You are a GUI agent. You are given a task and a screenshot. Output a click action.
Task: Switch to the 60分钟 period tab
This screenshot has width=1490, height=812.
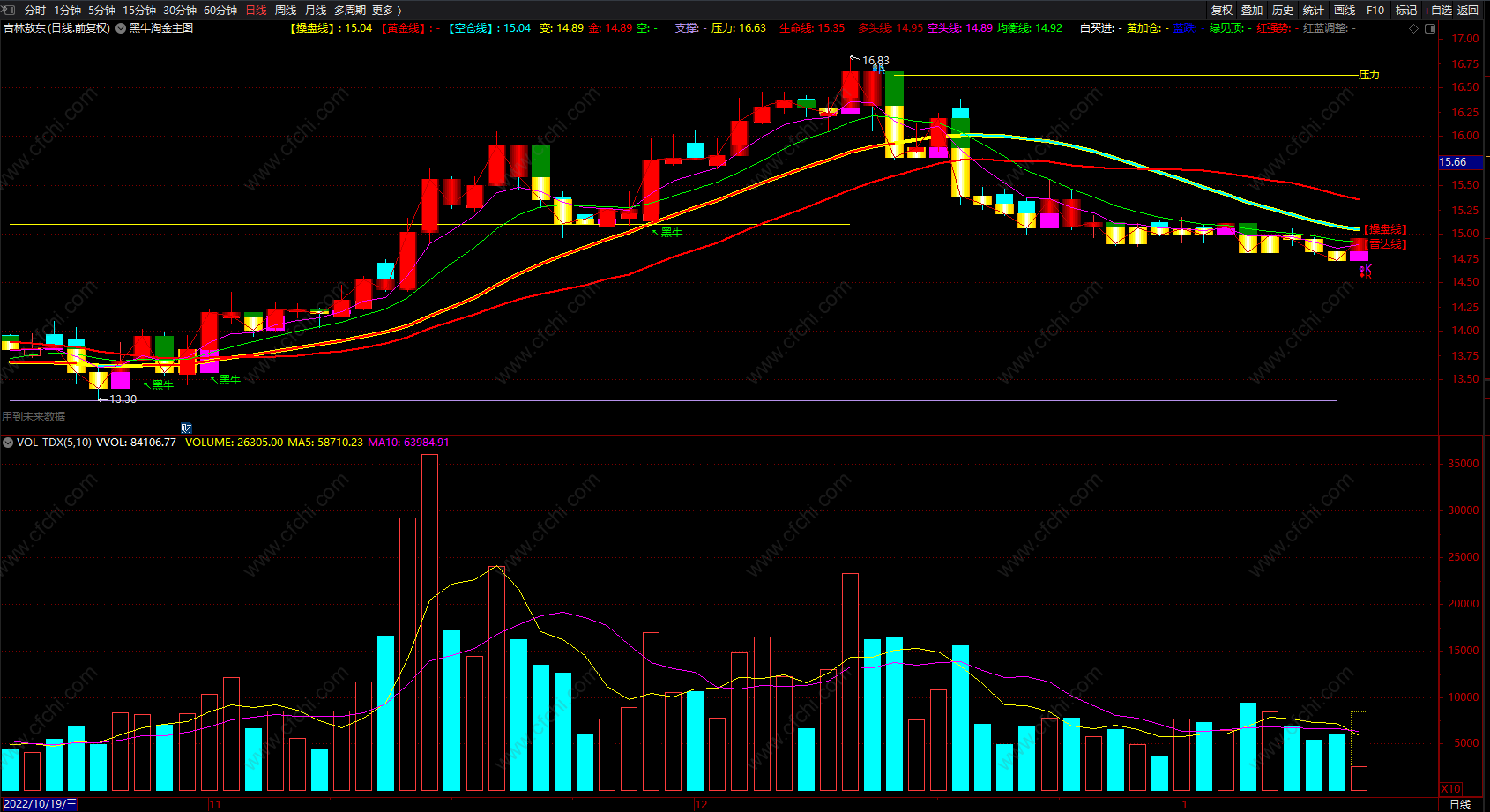pos(220,10)
